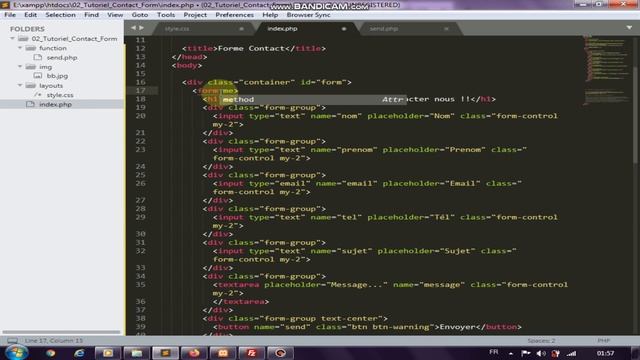Image resolution: width=640 pixels, height=360 pixels.
Task: Go to the previous tab with the left arrow
Action: pos(133,28)
